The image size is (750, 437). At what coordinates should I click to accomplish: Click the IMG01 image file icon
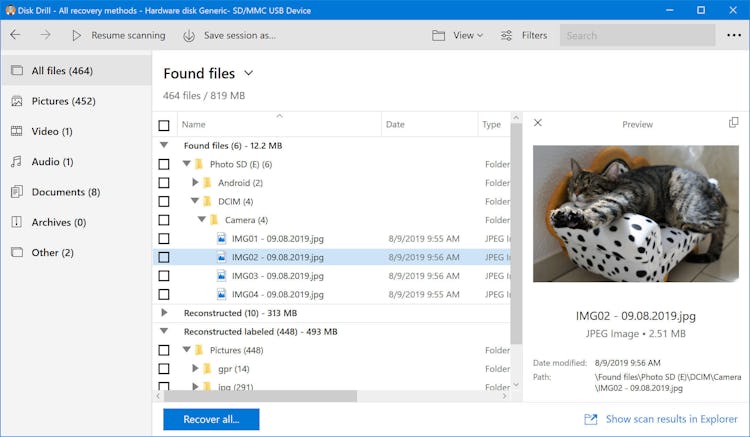point(221,238)
